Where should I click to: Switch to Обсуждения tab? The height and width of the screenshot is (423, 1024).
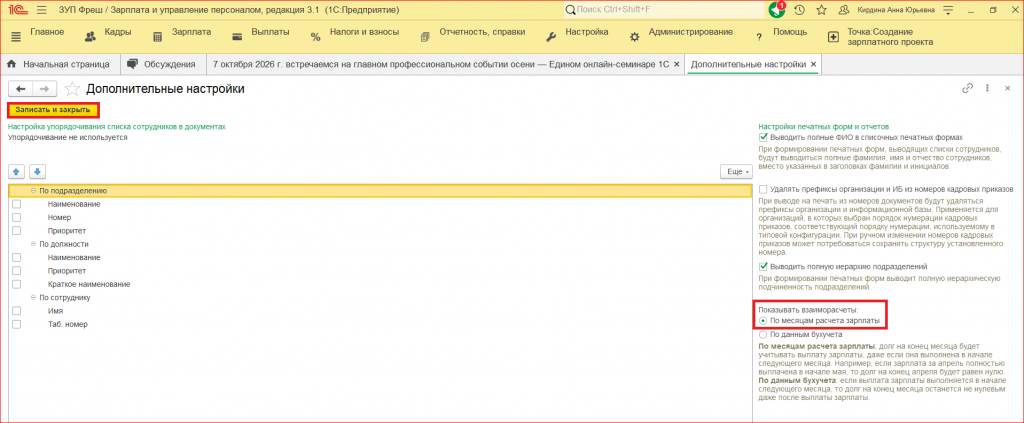pos(164,64)
